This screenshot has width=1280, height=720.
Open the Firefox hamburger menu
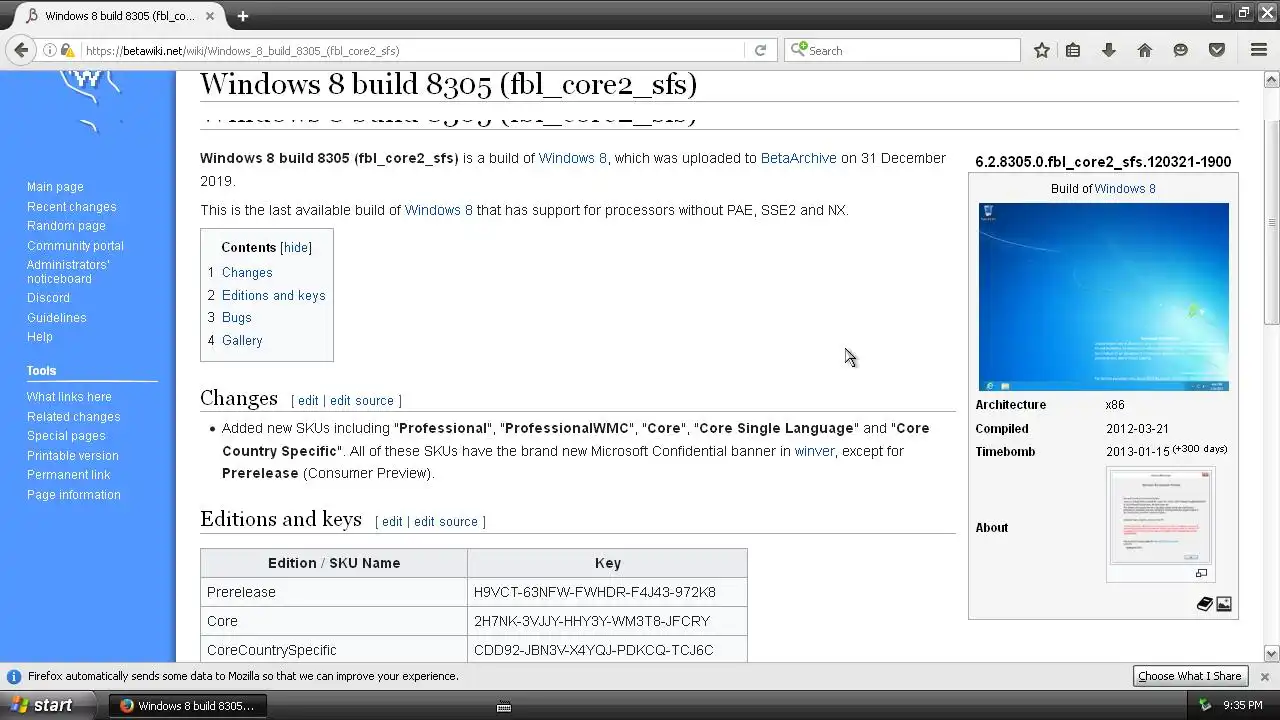click(x=1259, y=50)
